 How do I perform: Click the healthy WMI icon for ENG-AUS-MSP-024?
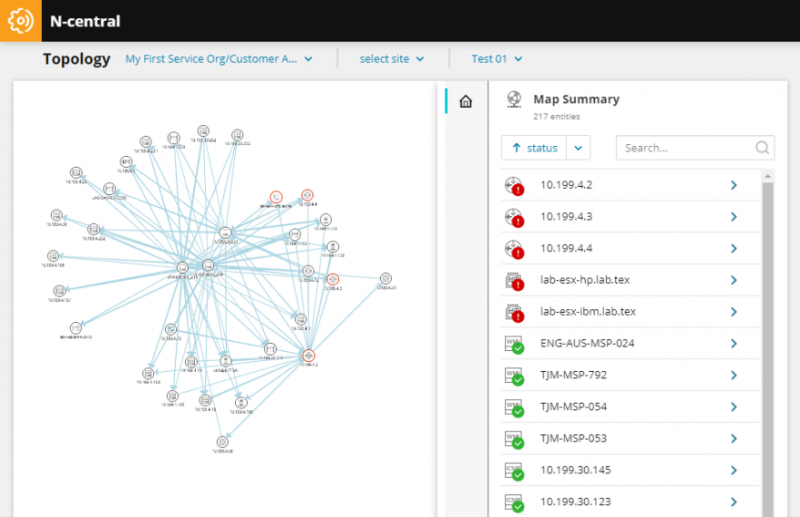coord(514,344)
